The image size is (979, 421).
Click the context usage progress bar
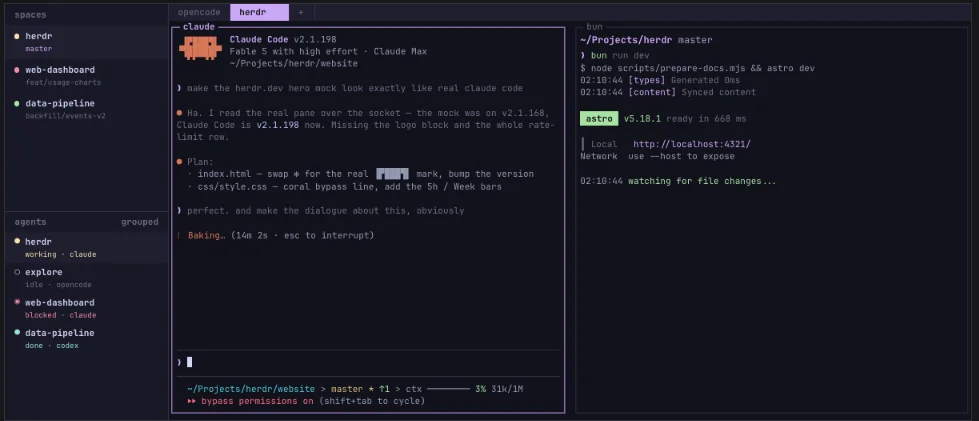[448, 389]
